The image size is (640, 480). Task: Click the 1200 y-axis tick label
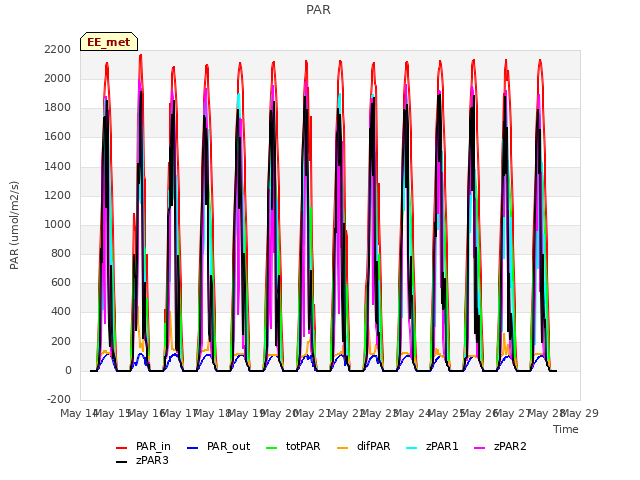coord(58,195)
